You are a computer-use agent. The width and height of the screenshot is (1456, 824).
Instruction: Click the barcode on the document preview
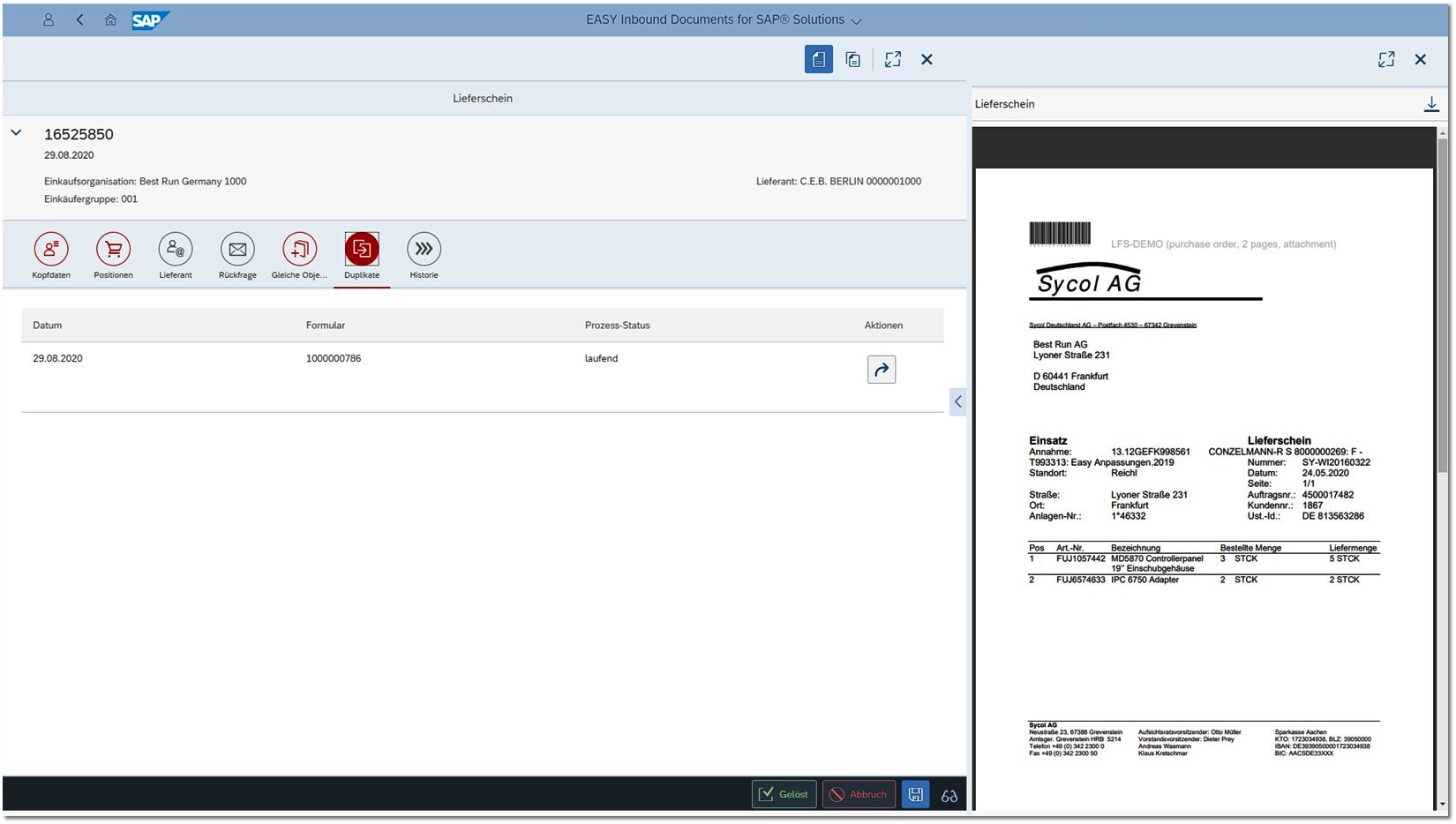point(1060,234)
